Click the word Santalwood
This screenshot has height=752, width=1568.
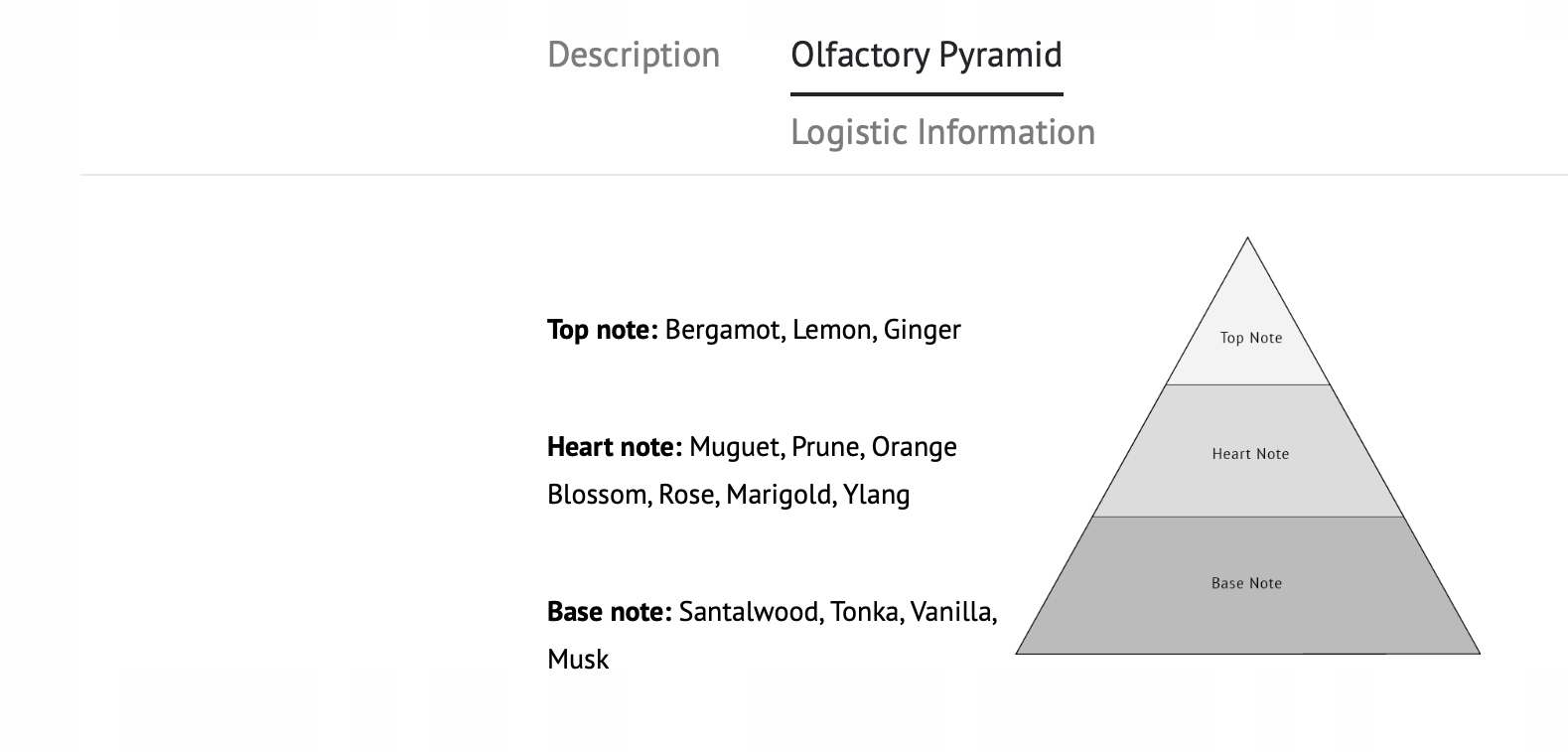coord(750,612)
